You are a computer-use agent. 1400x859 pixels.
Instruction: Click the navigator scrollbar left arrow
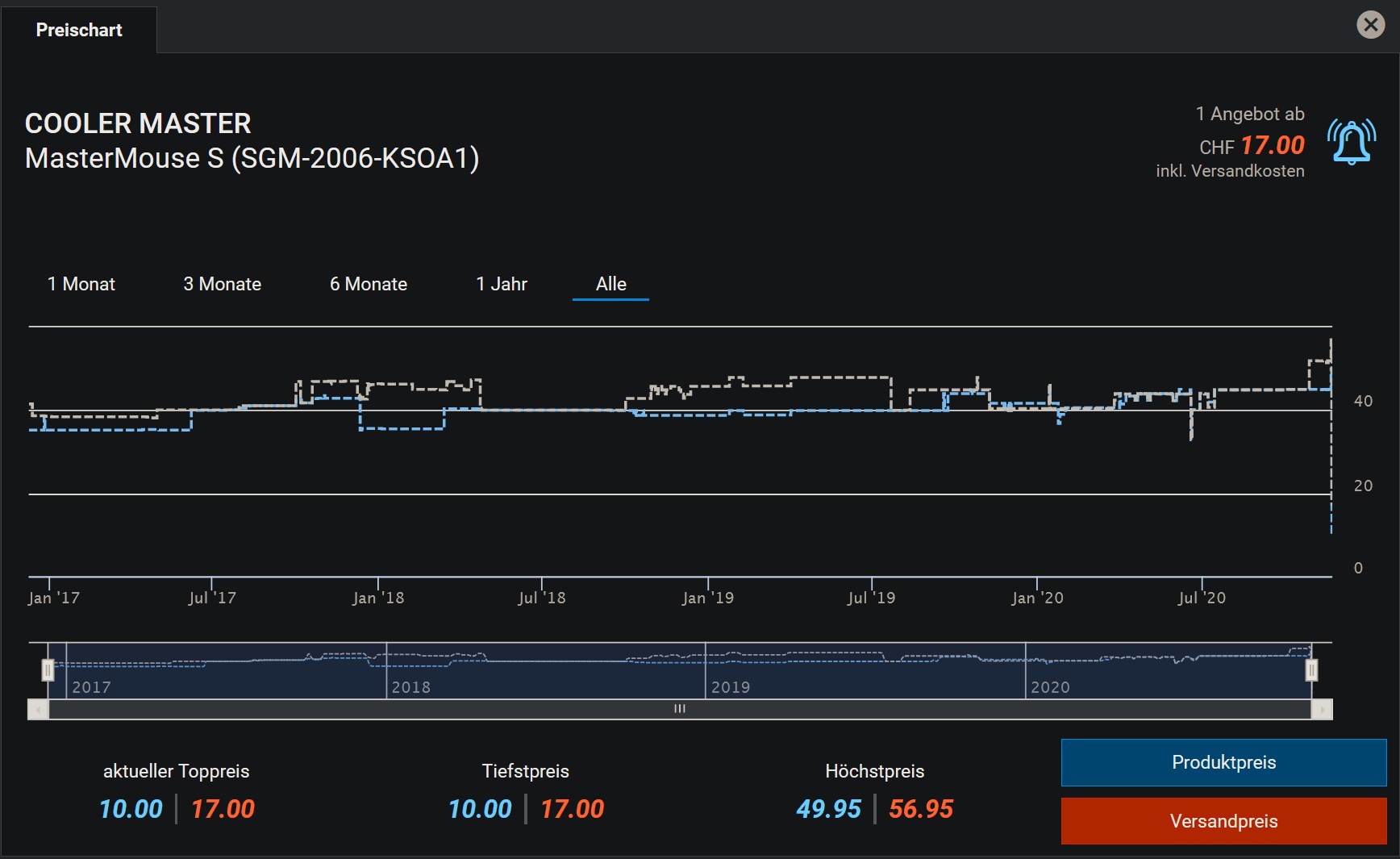[38, 710]
